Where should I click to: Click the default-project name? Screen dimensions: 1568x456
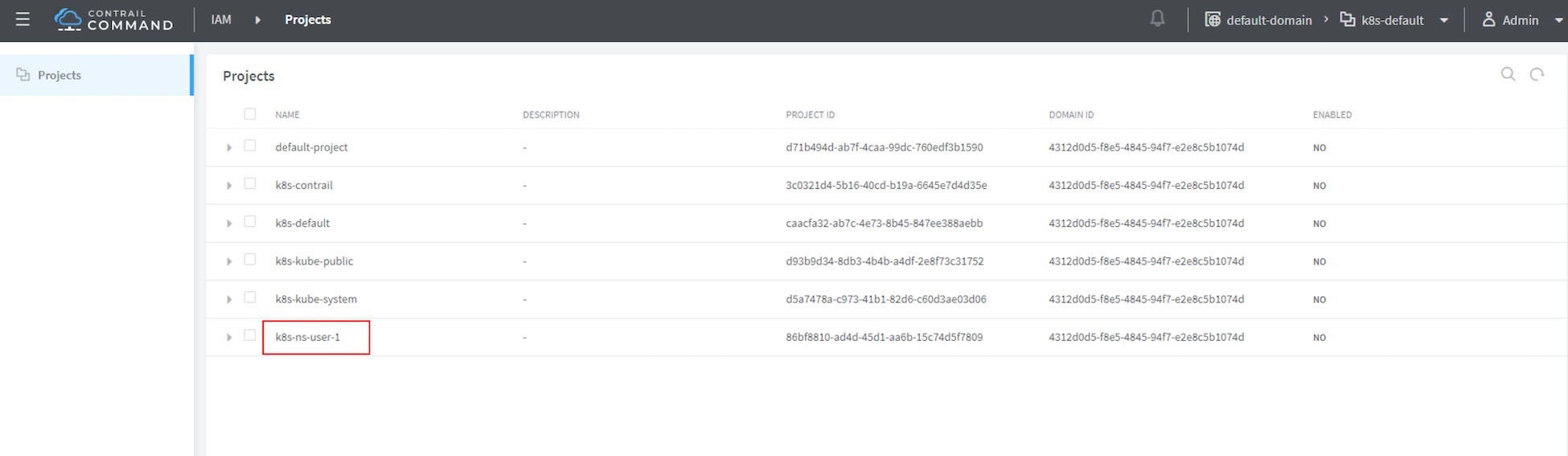coord(311,147)
